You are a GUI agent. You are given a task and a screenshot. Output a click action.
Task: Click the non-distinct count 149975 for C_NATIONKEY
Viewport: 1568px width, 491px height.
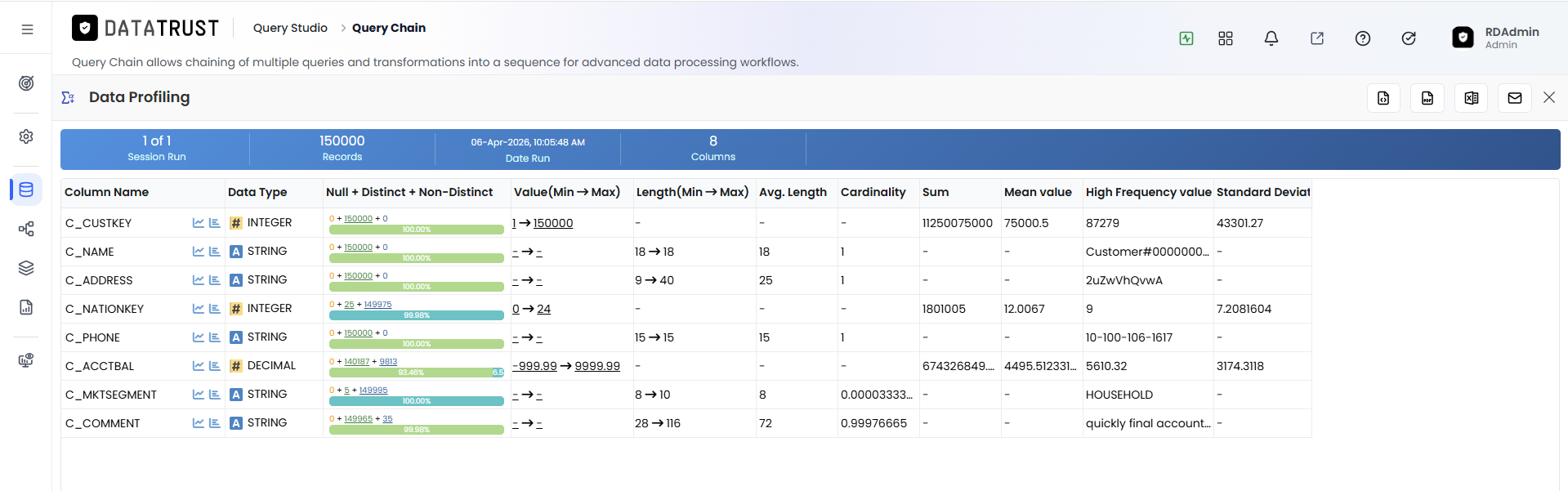[377, 305]
